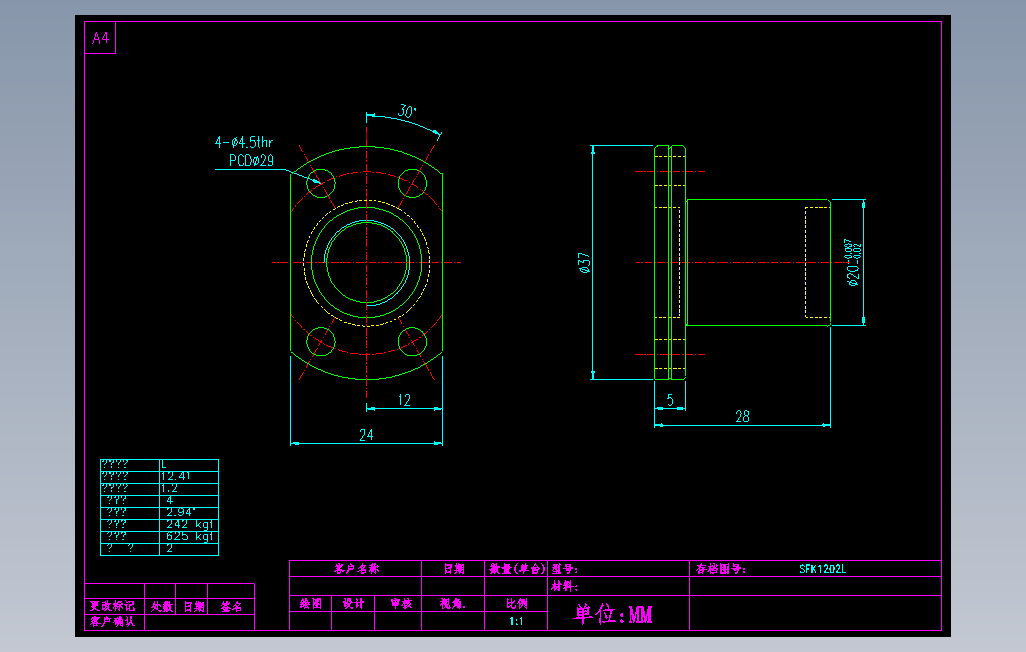
Task: Click the '28' overall length dimension
Action: [742, 416]
